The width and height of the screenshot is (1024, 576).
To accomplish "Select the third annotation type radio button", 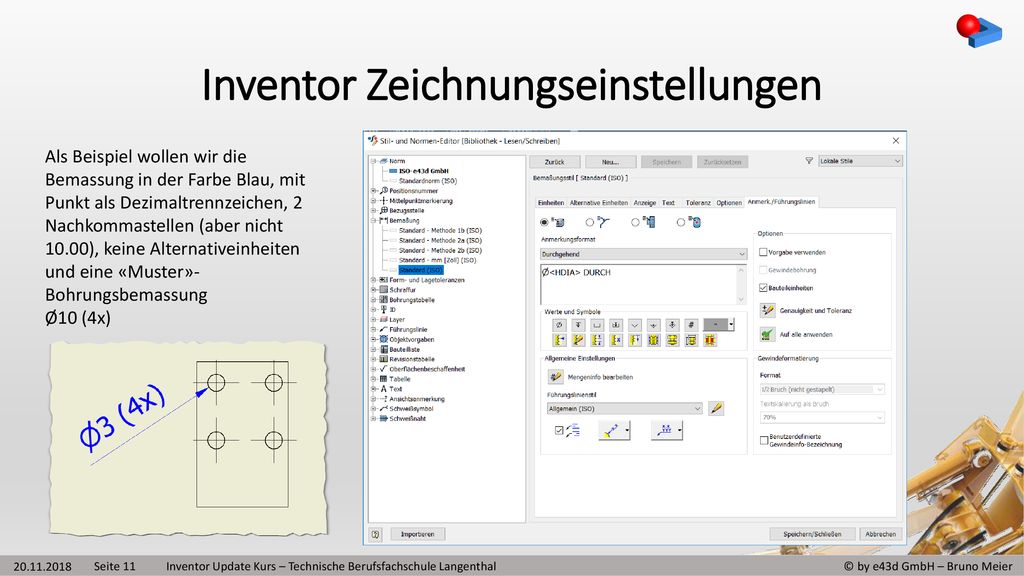I will click(635, 223).
